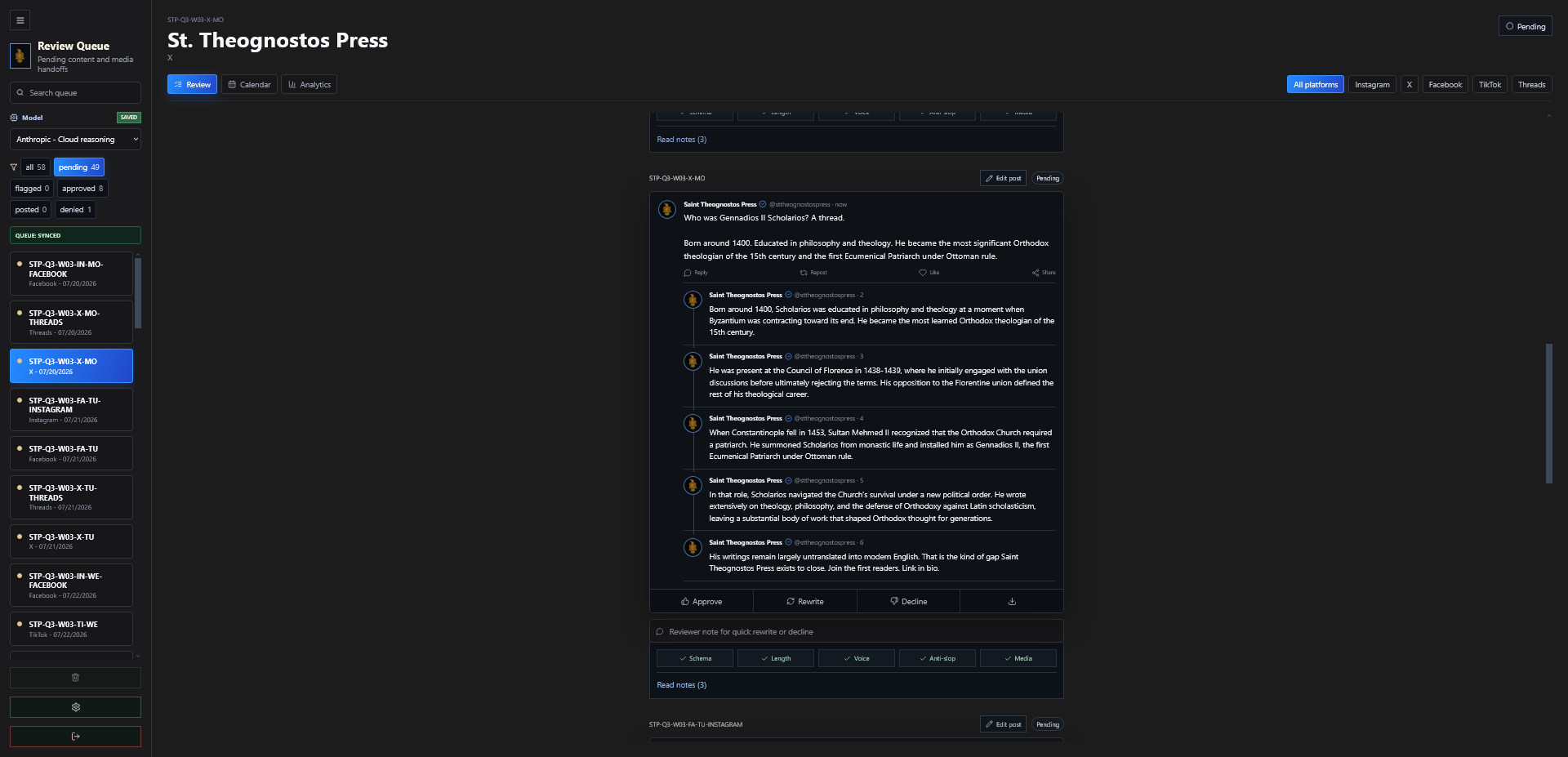Click the avatar of thread reply 4
Image resolution: width=1568 pixels, height=757 pixels.
coord(693,423)
